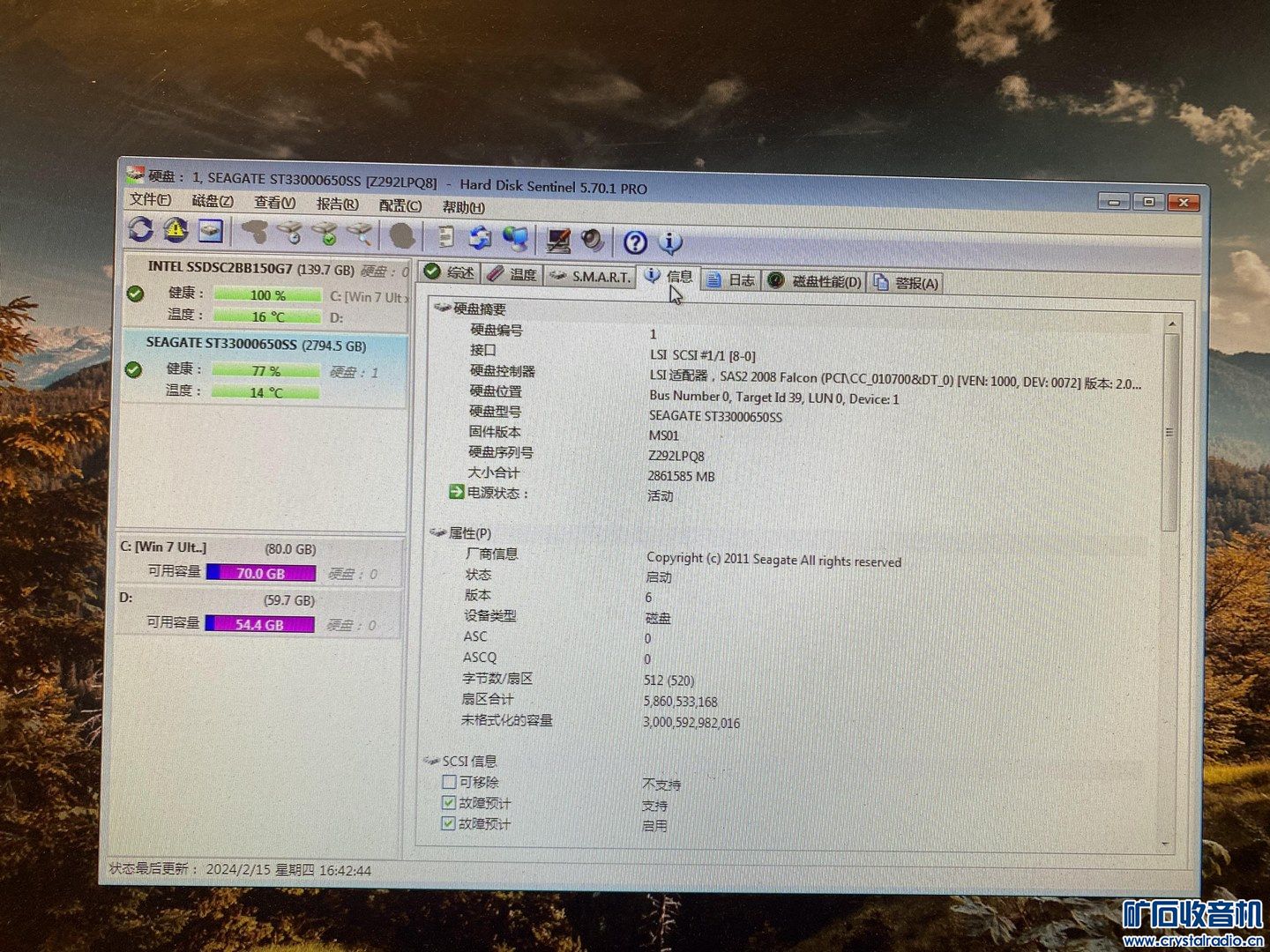Click the size value 2861585 MB
The width and height of the screenshot is (1270, 952).
click(x=681, y=476)
